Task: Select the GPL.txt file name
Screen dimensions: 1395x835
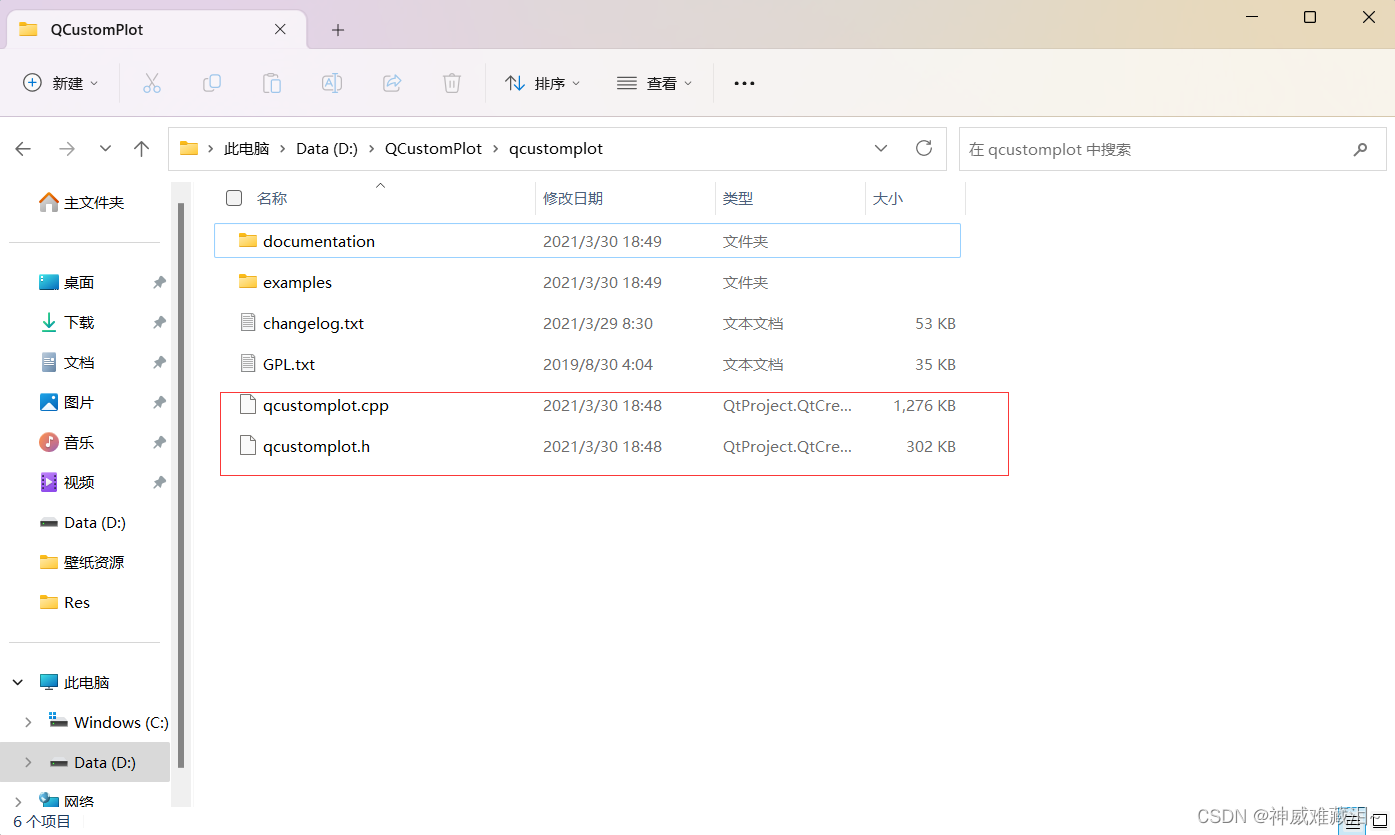Action: pos(289,365)
